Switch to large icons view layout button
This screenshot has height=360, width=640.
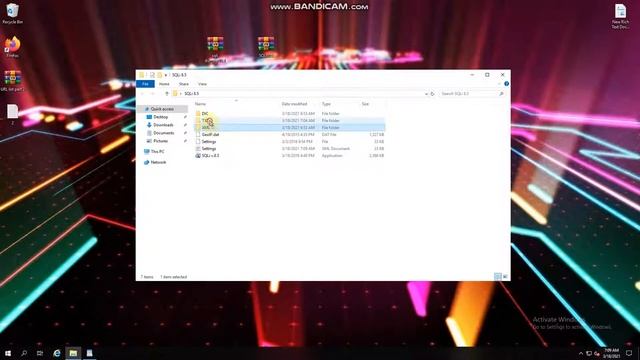505,276
